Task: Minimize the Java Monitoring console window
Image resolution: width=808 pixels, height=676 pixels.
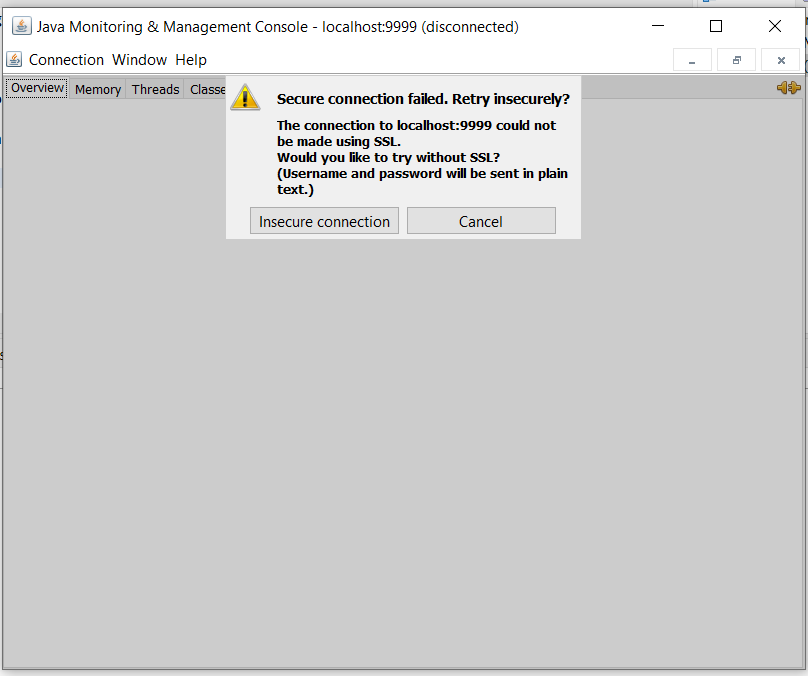Action: (x=658, y=26)
